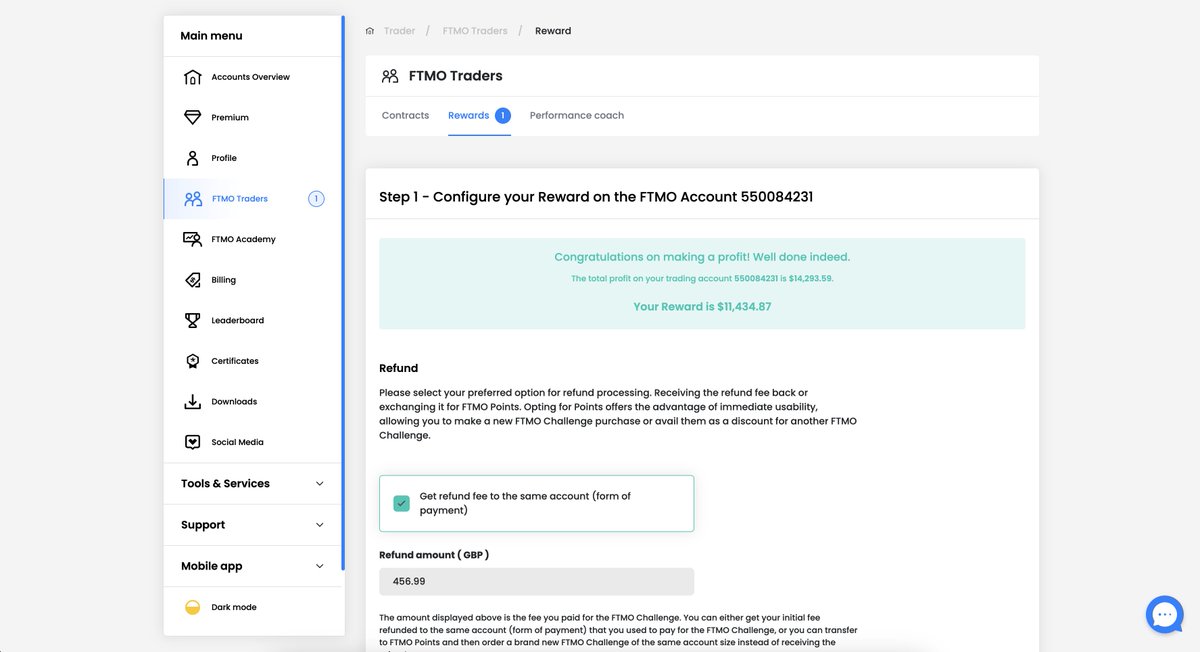Expand the Support section
1200x652 pixels.
(253, 525)
